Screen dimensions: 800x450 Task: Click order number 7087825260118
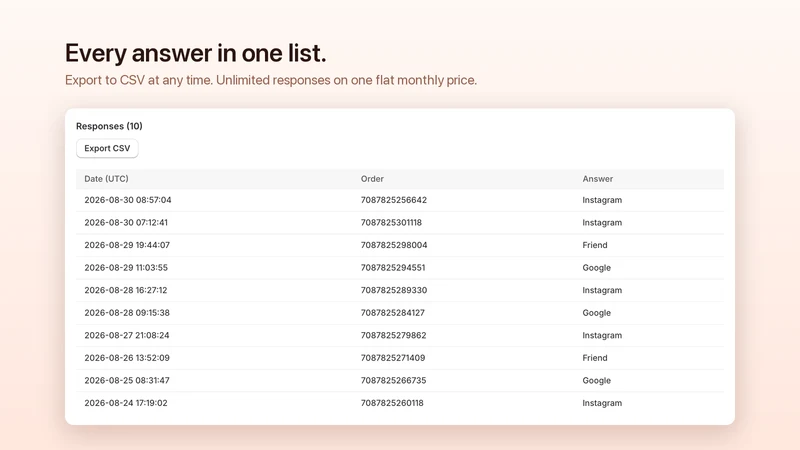coord(392,403)
